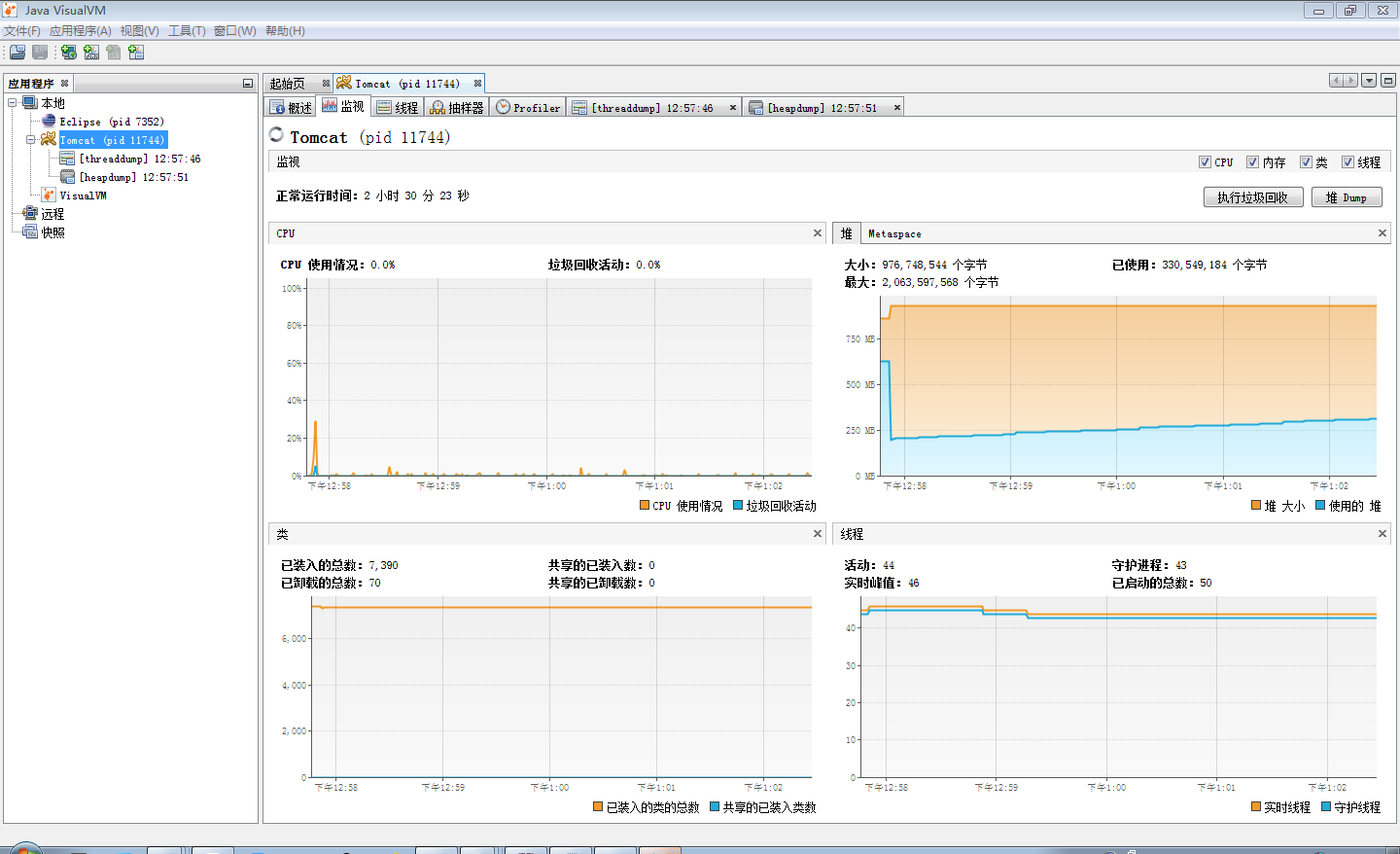Toggle the CPU checkbox
The width and height of the screenshot is (1400, 854).
click(1205, 162)
